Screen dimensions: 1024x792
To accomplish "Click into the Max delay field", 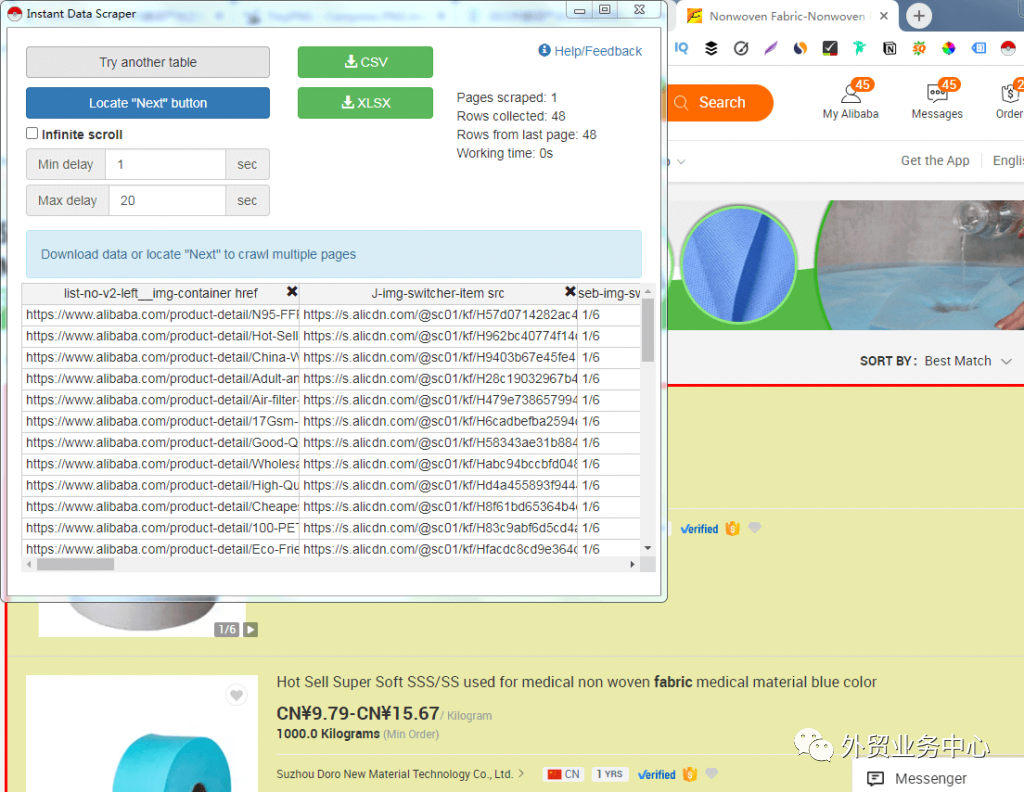I will (167, 200).
